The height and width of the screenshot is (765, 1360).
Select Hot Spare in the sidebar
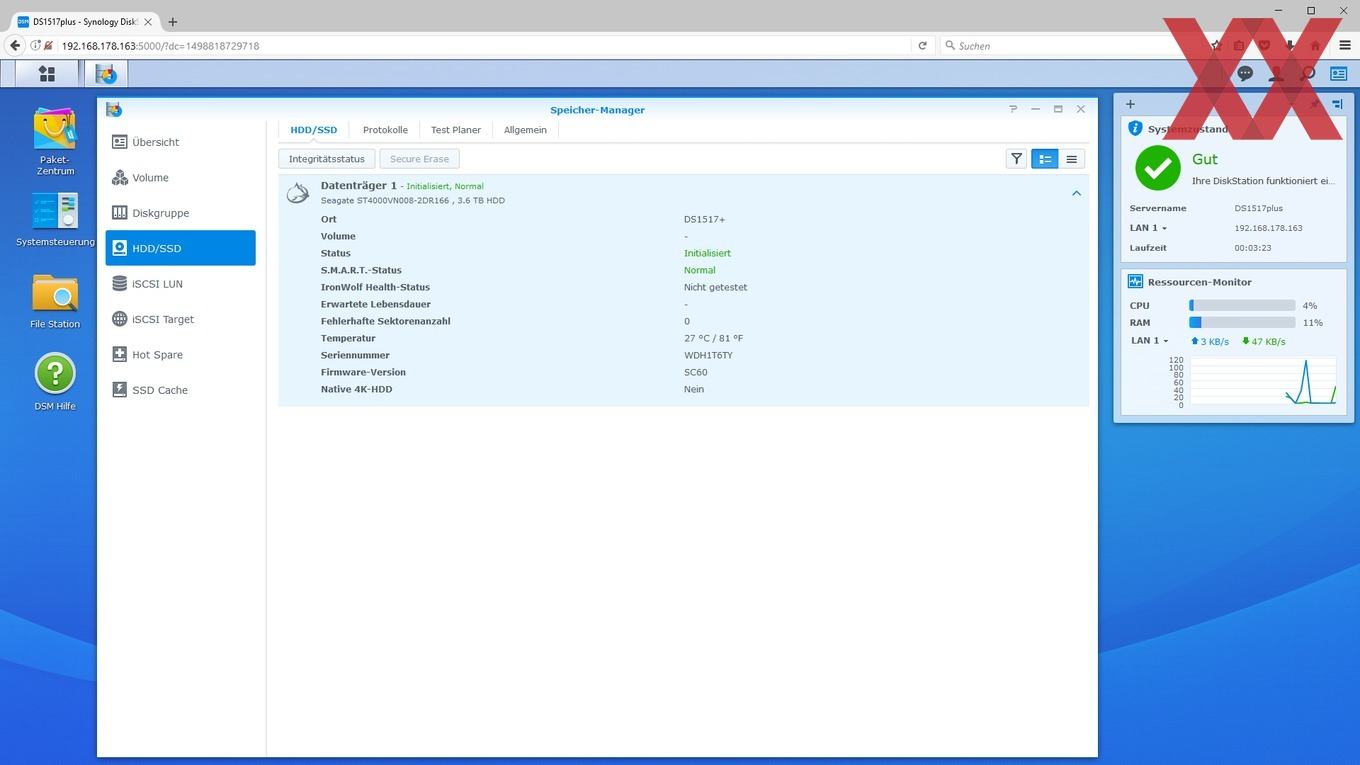point(181,355)
